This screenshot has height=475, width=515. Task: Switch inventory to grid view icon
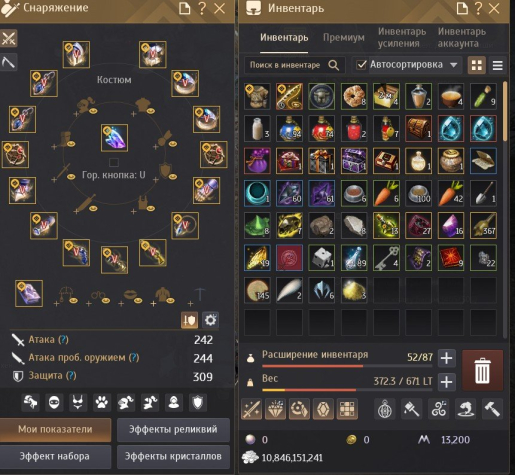pyautogui.click(x=477, y=65)
